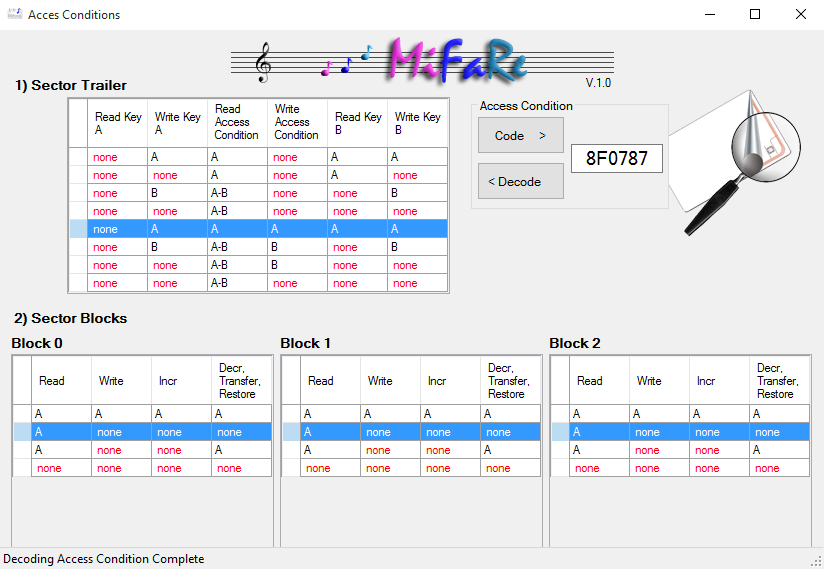
Task: Click the Write Key B column header
Action: tap(417, 123)
